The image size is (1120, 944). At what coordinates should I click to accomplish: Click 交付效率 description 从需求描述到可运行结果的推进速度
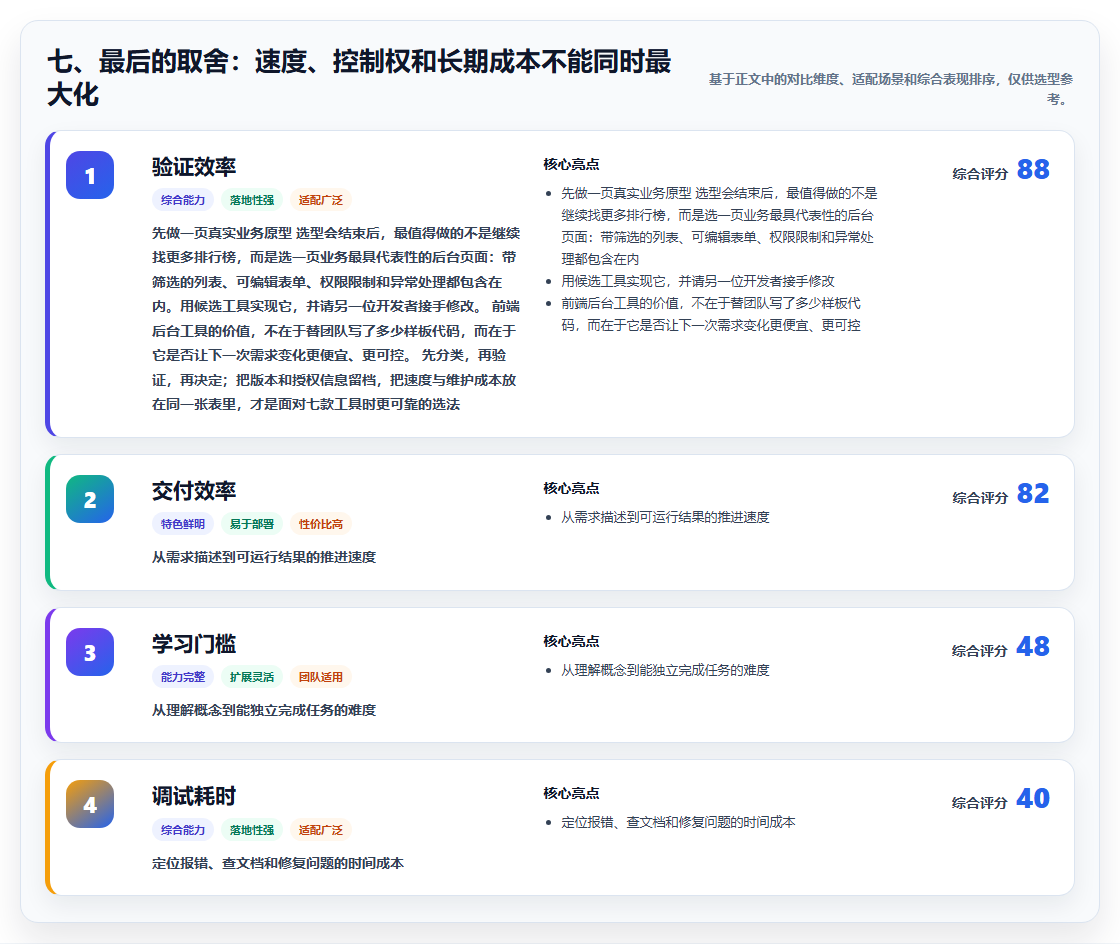click(264, 557)
